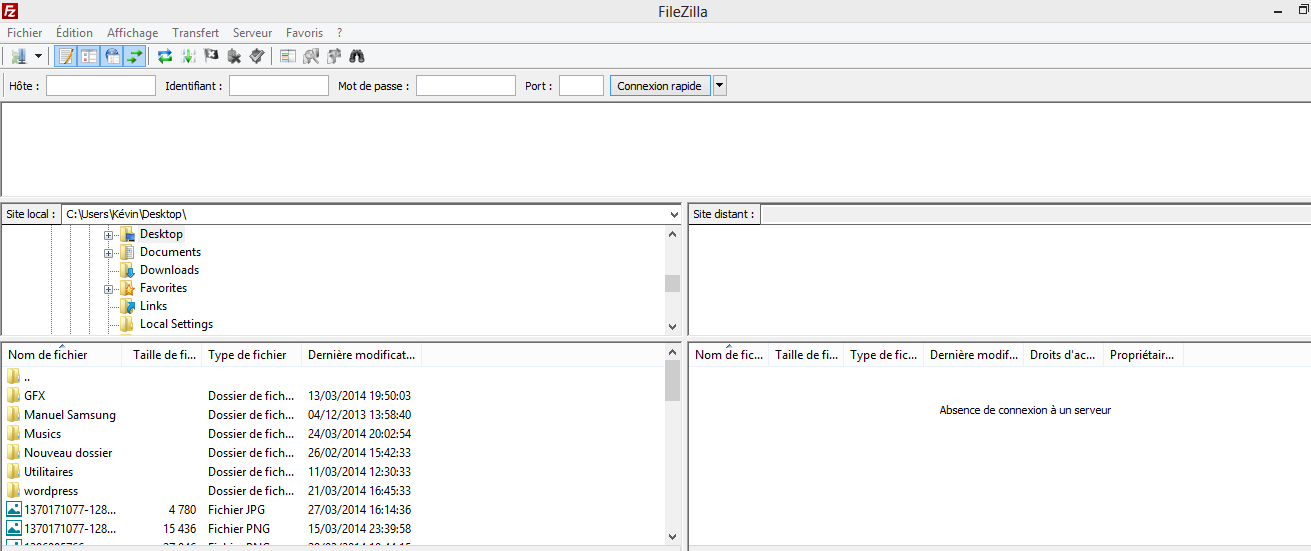The image size is (1311, 551).
Task: Select Links folder in local tree
Action: pos(153,306)
